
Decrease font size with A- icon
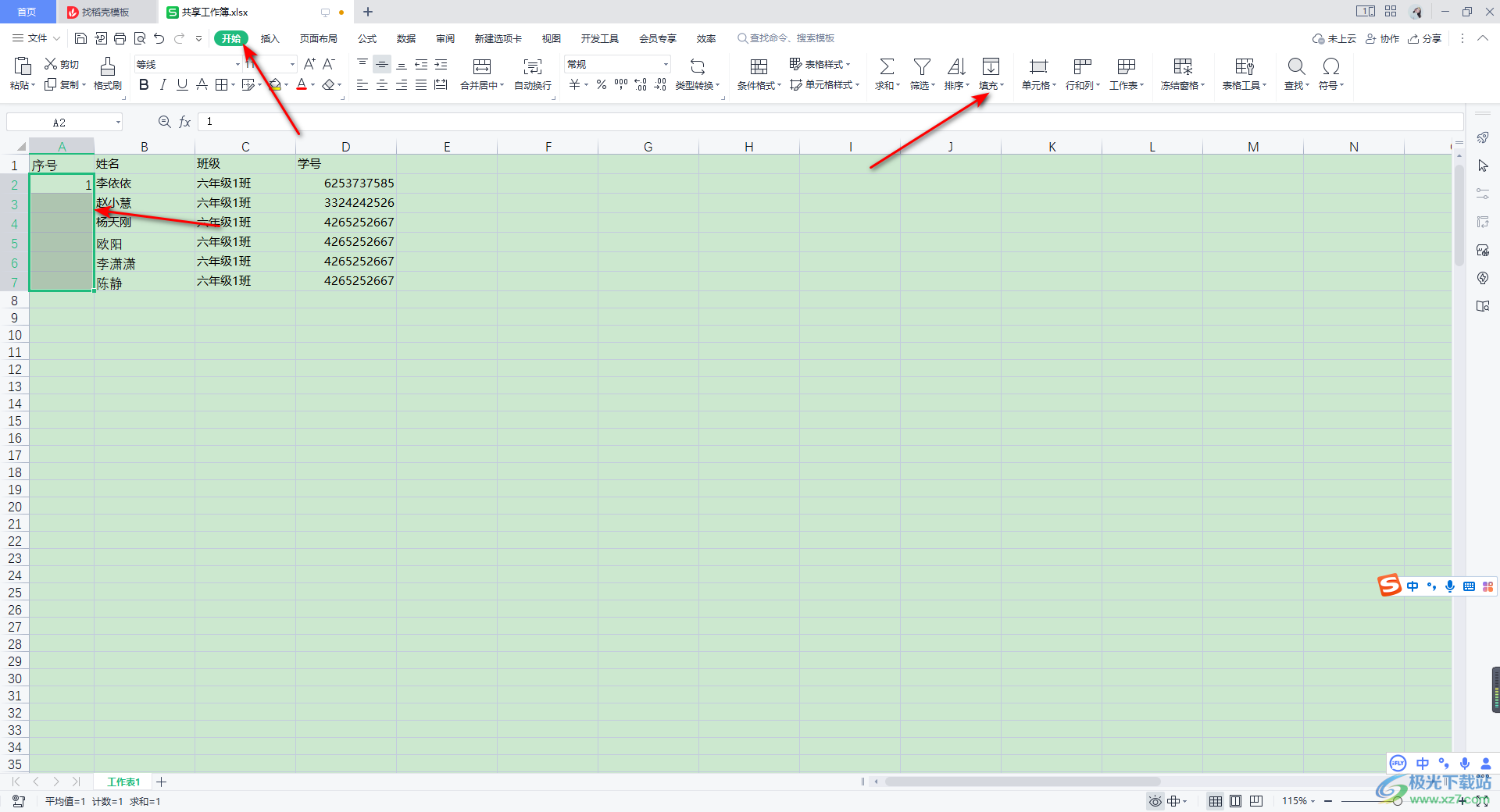click(329, 64)
